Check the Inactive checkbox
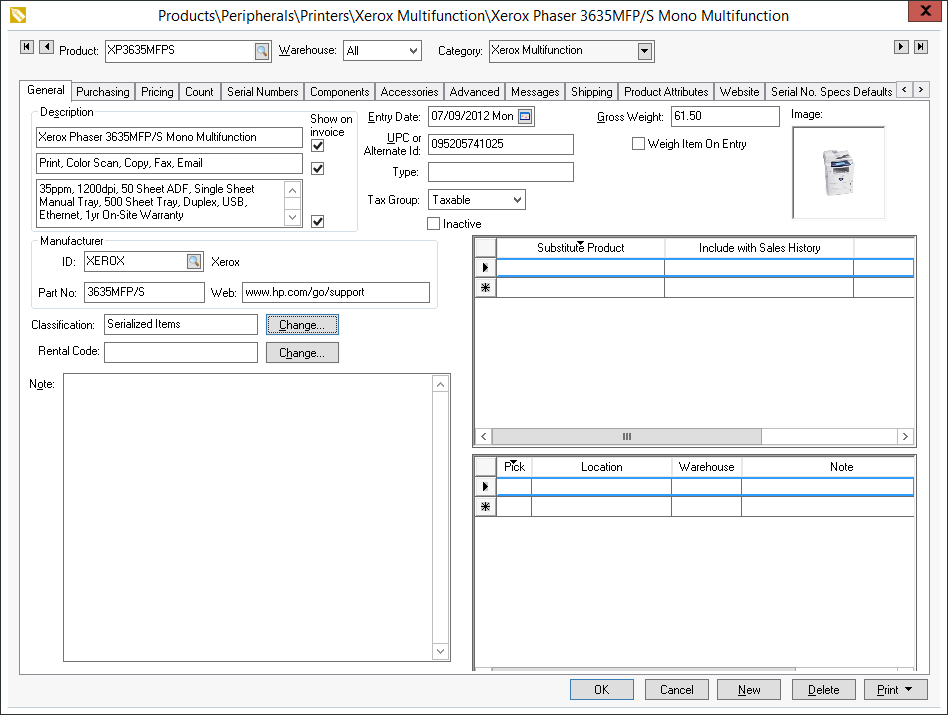This screenshot has width=948, height=715. (x=434, y=224)
